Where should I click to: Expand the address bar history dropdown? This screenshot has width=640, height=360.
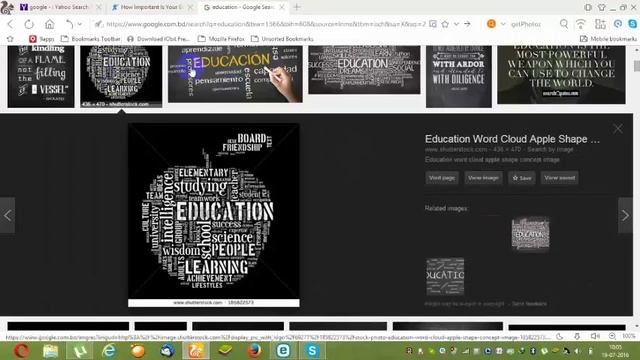(x=456, y=24)
